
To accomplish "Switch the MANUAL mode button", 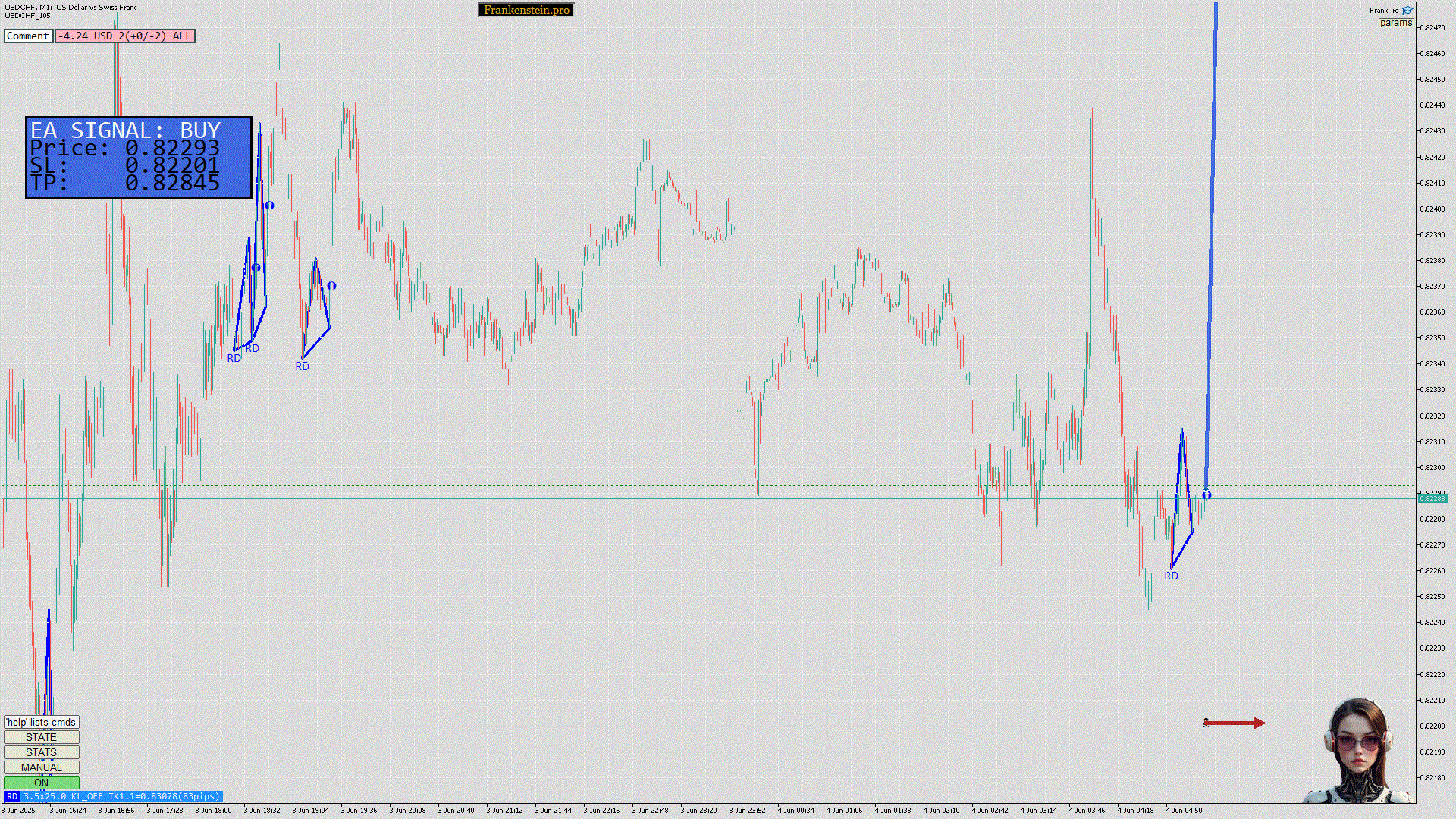I will tap(41, 767).
